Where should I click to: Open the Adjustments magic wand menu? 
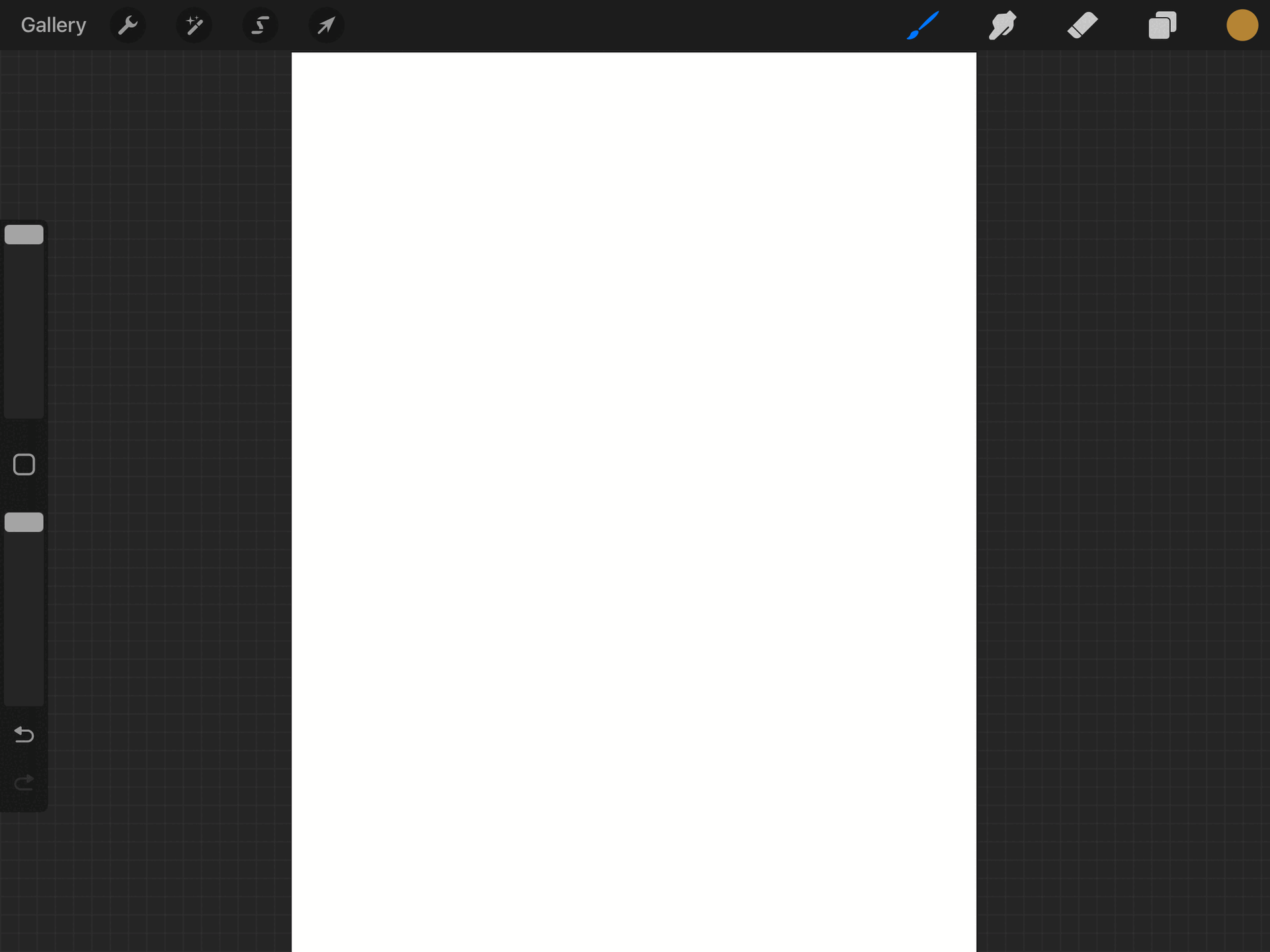(194, 25)
